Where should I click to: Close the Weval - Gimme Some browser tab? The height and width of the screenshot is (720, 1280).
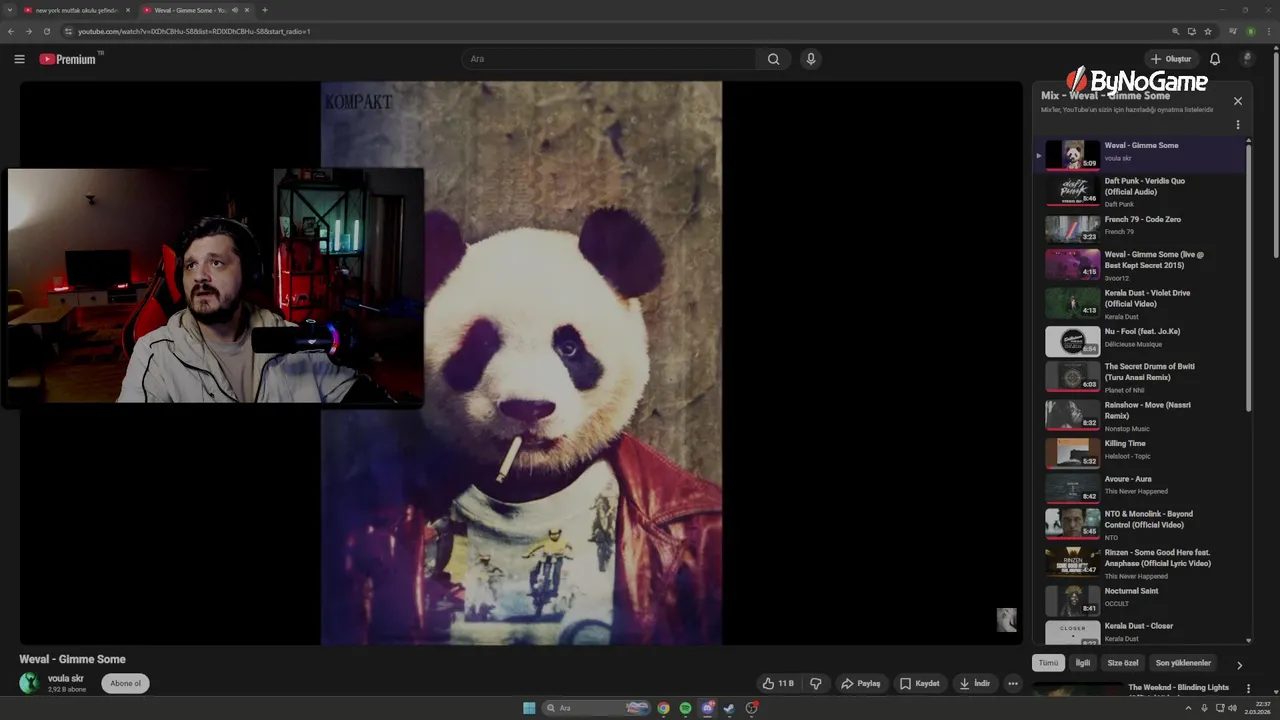247,10
